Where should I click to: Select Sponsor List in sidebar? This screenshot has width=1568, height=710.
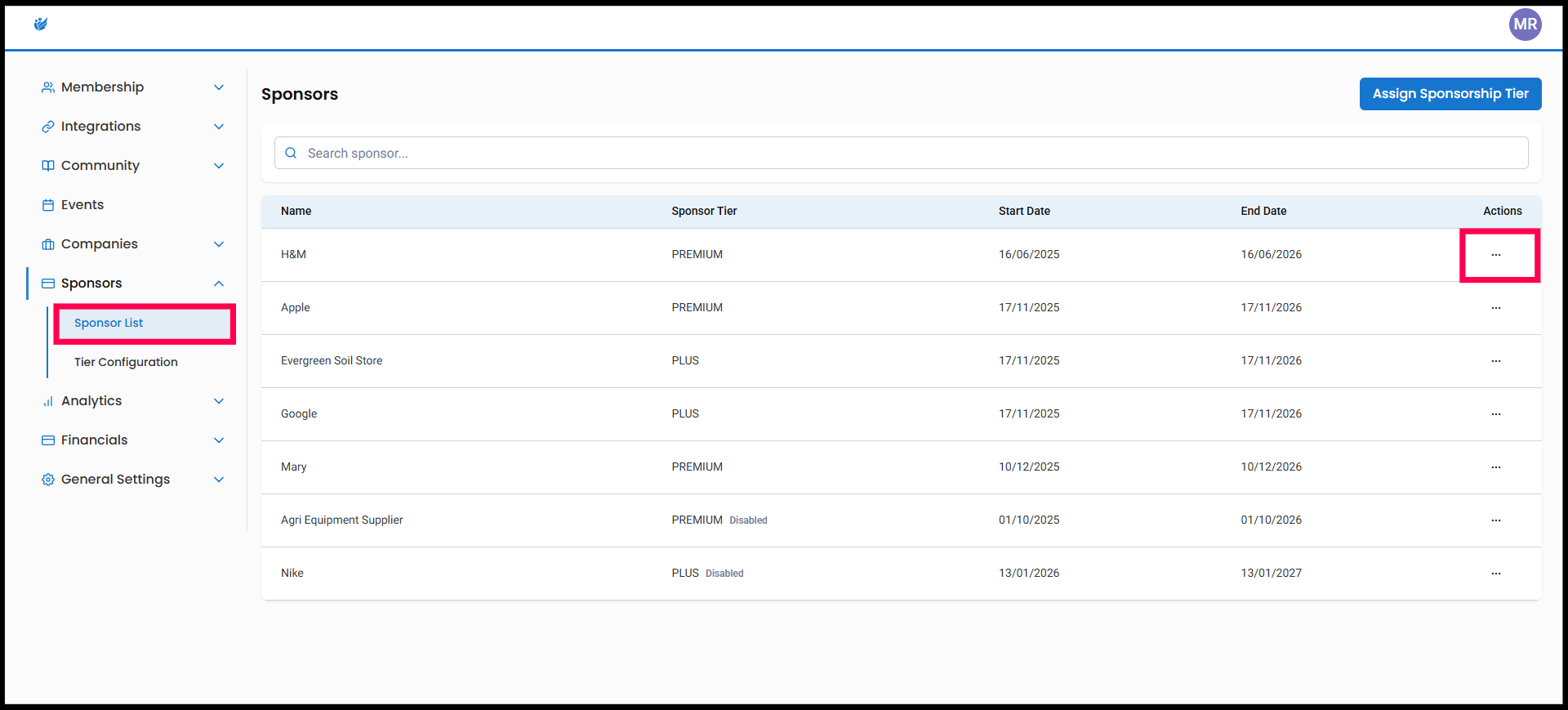coord(109,323)
